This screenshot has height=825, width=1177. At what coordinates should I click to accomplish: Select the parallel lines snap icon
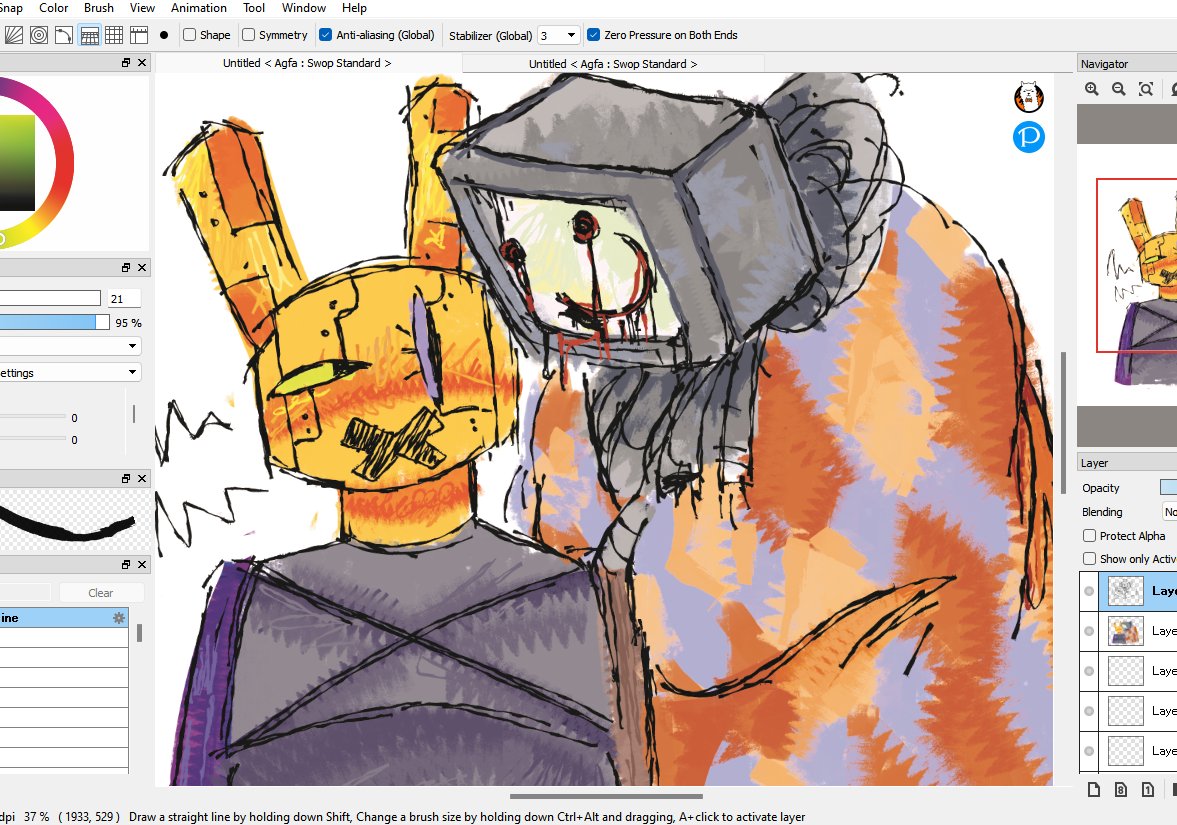click(x=14, y=35)
